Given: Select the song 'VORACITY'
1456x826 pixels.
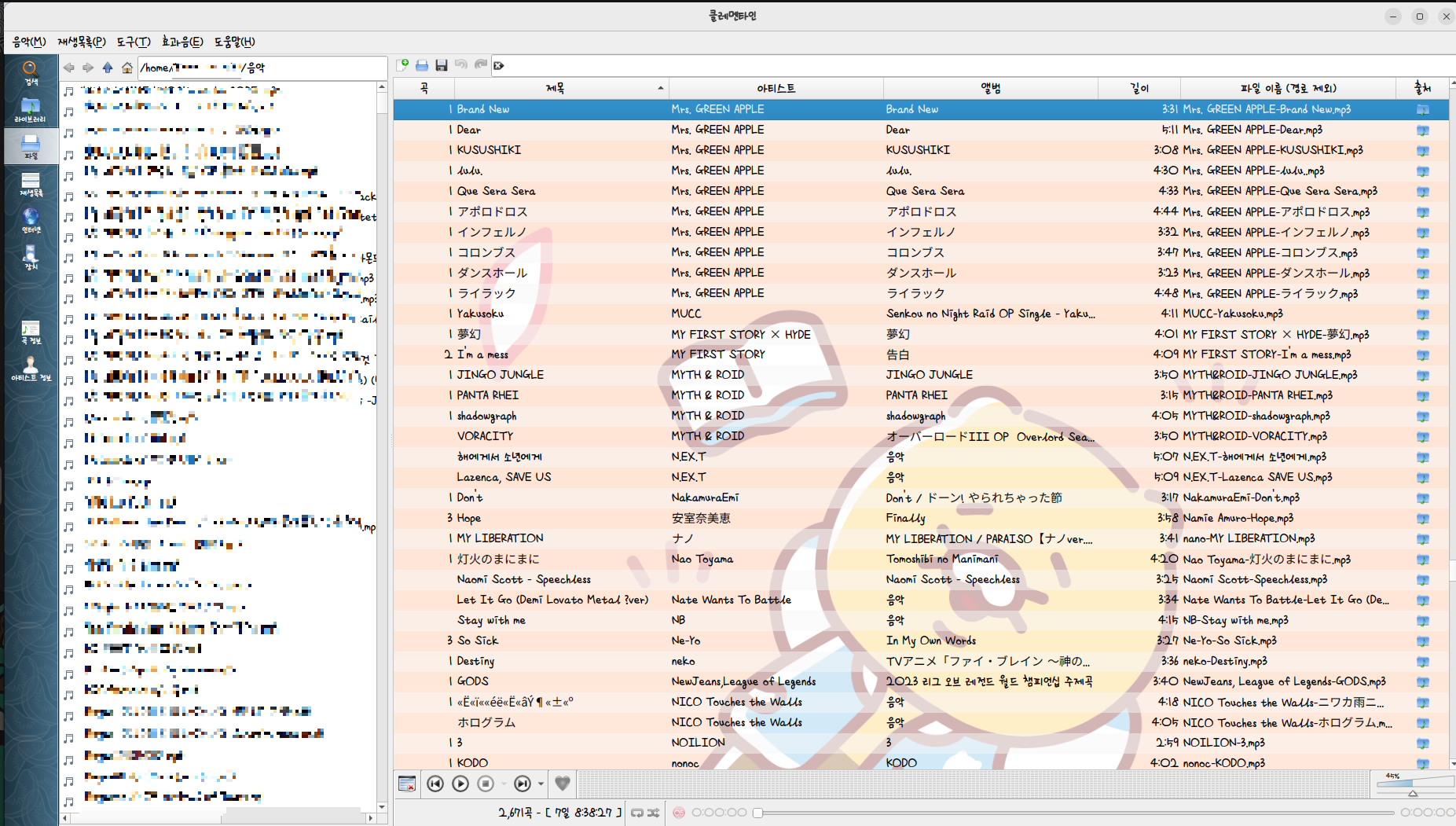Looking at the screenshot, I should 921,436.
